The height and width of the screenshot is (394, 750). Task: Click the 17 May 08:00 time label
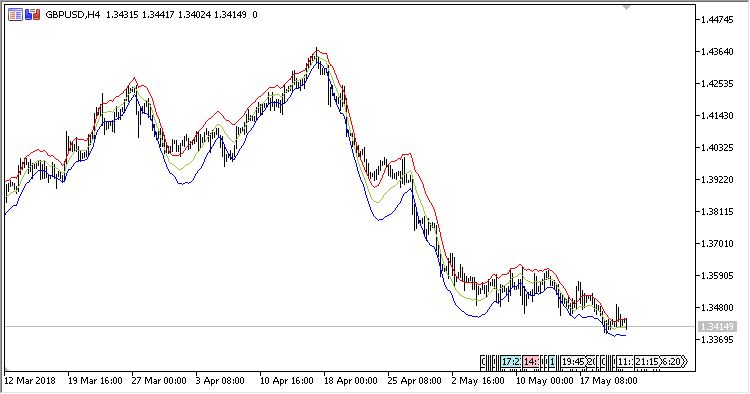609,381
